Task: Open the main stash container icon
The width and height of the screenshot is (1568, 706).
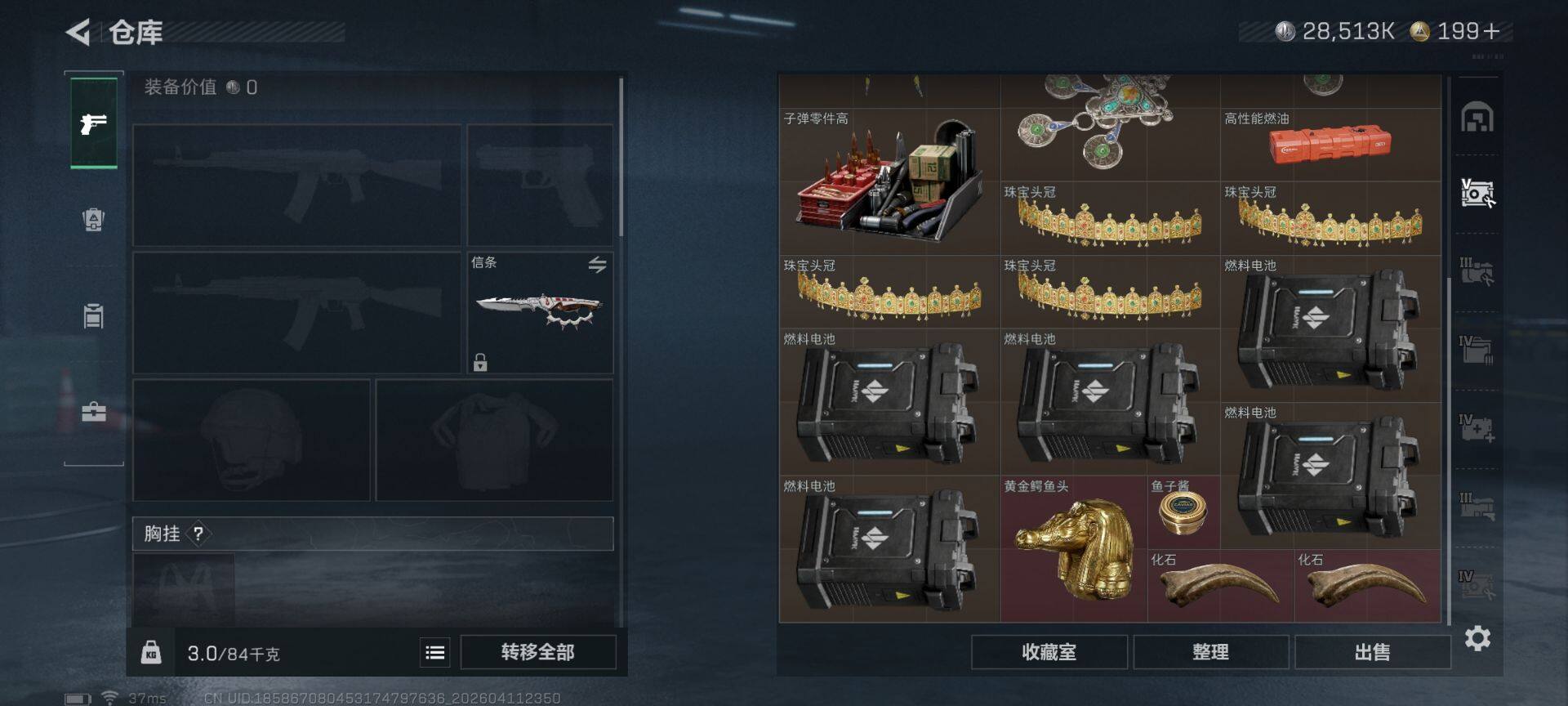Action: [x=1477, y=118]
